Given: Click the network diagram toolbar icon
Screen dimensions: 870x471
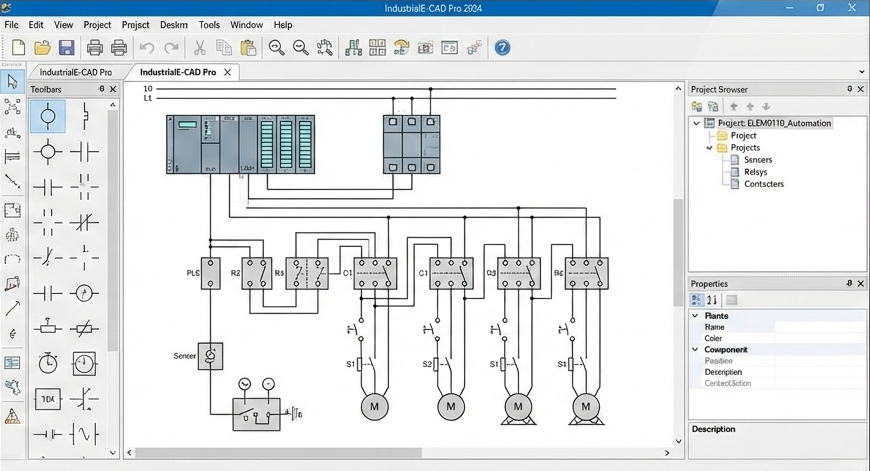Looking at the screenshot, I should pos(353,48).
